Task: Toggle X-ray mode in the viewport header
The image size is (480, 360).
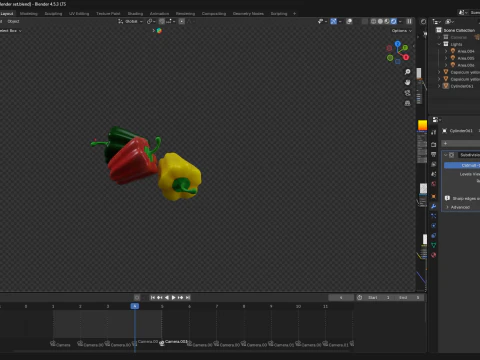Action: [x=365, y=21]
